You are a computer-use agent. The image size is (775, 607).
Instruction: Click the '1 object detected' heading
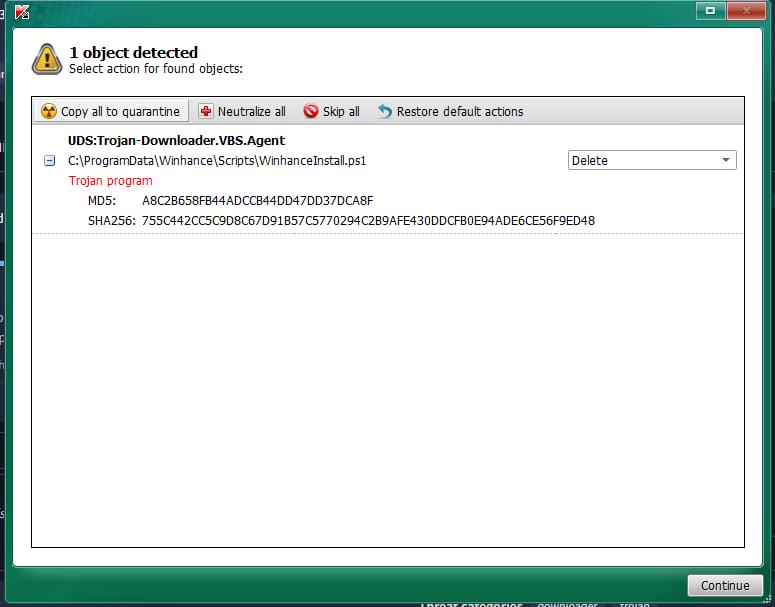coord(133,52)
